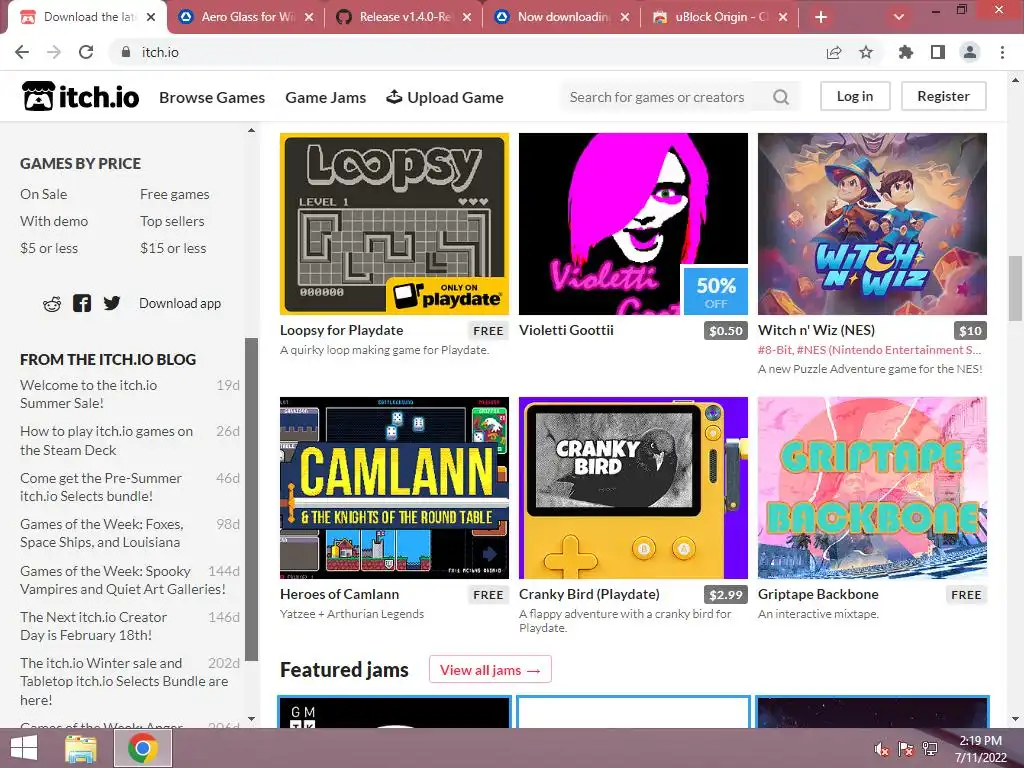The width and height of the screenshot is (1024, 768).
Task: Close the Aero Glass tab
Action: (309, 17)
